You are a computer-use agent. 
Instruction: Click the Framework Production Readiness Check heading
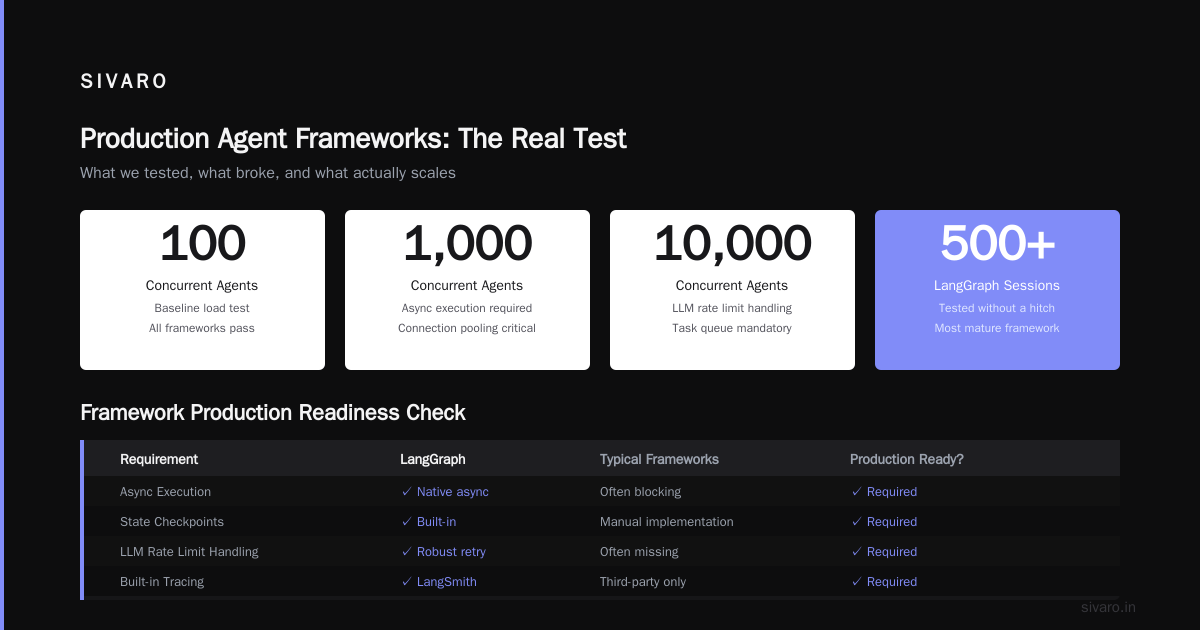pyautogui.click(x=273, y=413)
